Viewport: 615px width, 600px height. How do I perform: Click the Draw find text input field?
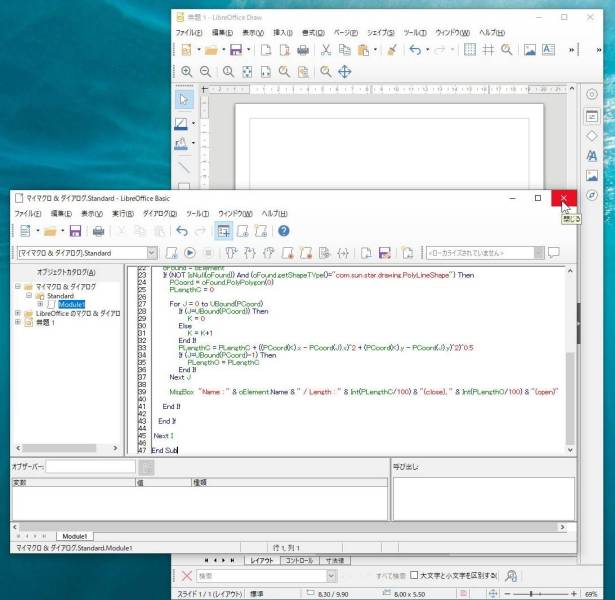pos(261,576)
